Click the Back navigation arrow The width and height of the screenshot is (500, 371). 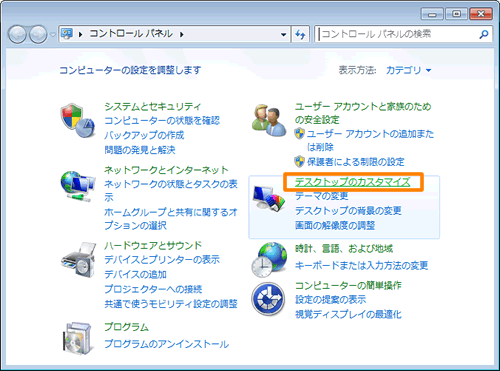pyautogui.click(x=17, y=34)
